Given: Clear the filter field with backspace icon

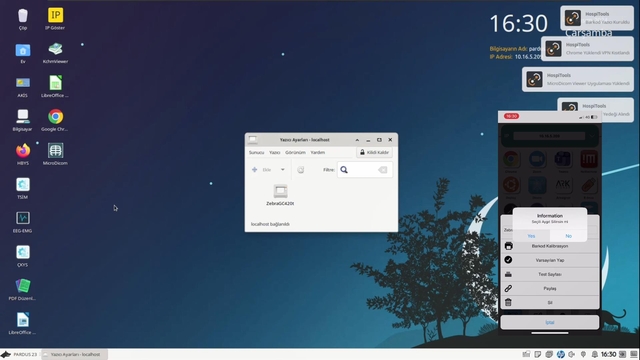Looking at the screenshot, I should [x=382, y=170].
